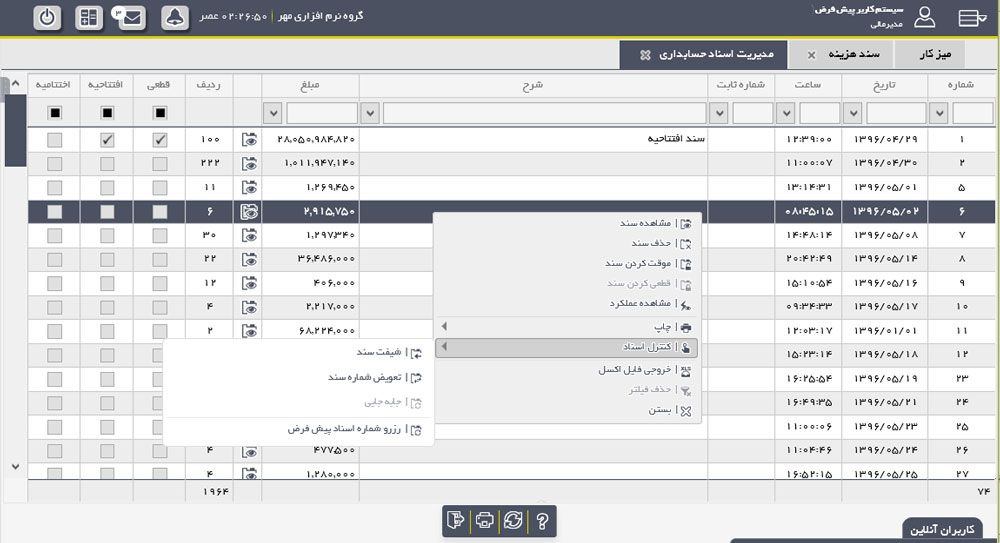Toggle the افتتاحیه checkbox in row 1
Image resolution: width=1000 pixels, height=543 pixels.
click(107, 141)
